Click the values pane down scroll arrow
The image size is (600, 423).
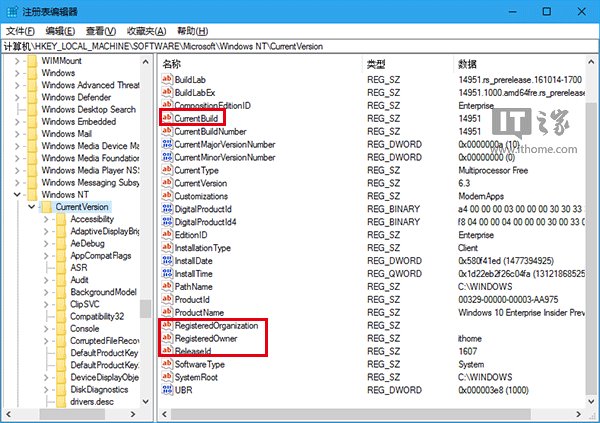pyautogui.click(x=591, y=402)
